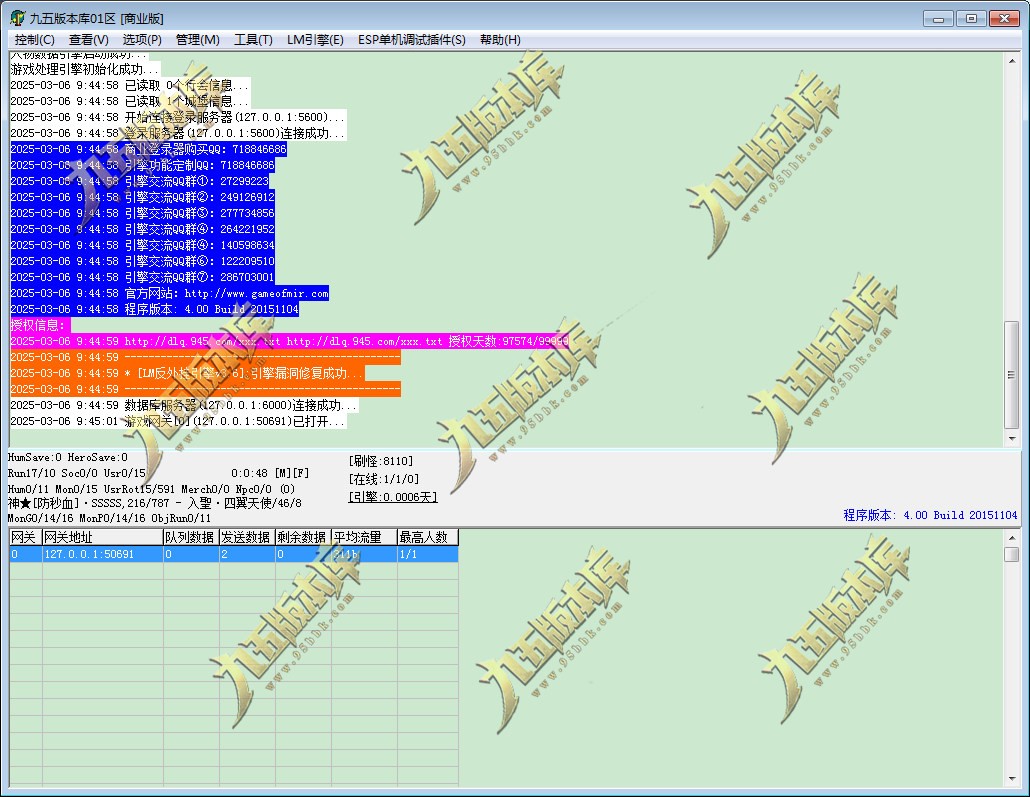Click the 引擎功能定制QQ log line
The width and height of the screenshot is (1030, 797).
tap(143, 165)
